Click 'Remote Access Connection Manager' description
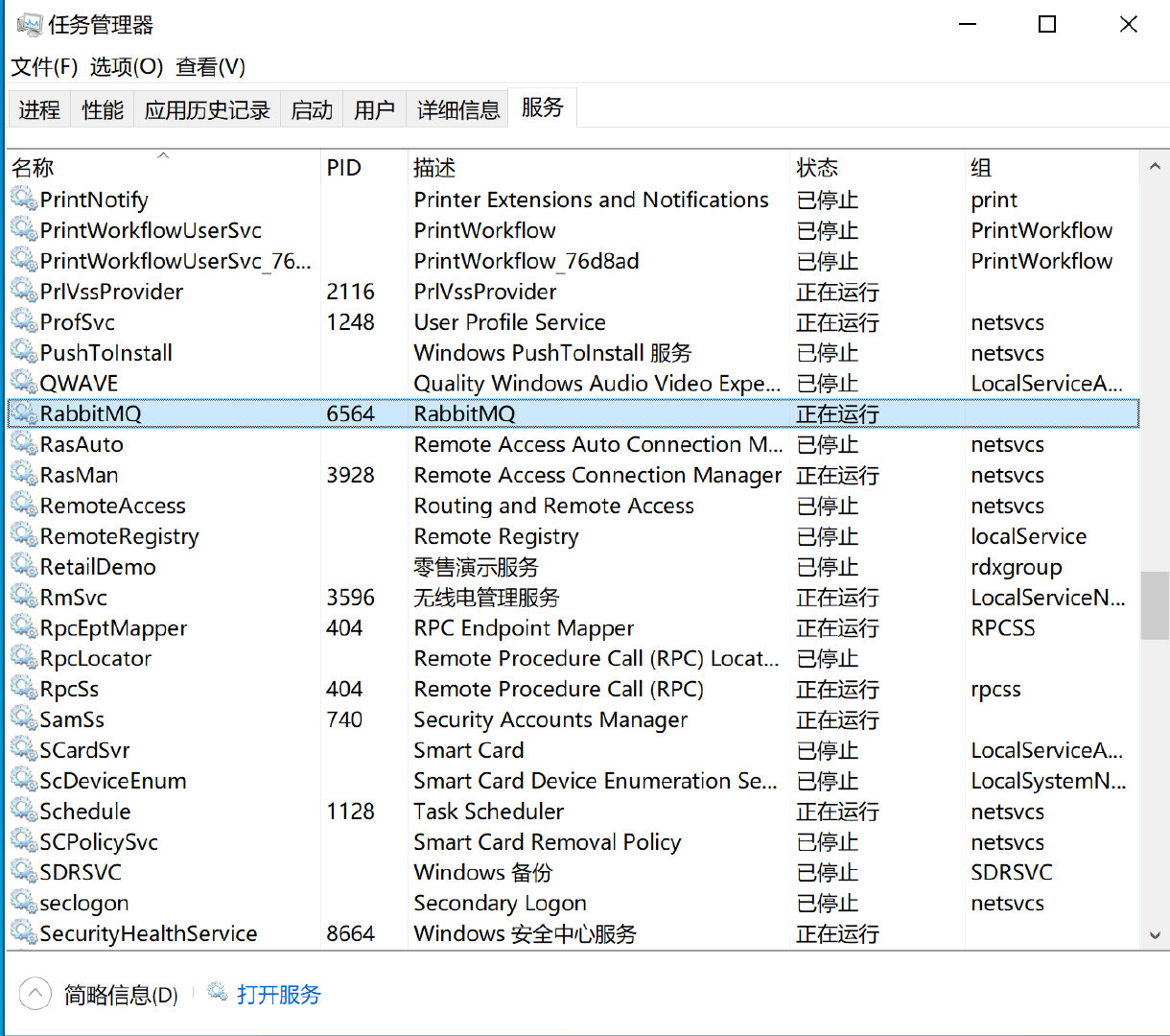Image resolution: width=1170 pixels, height=1036 pixels. pyautogui.click(x=598, y=475)
